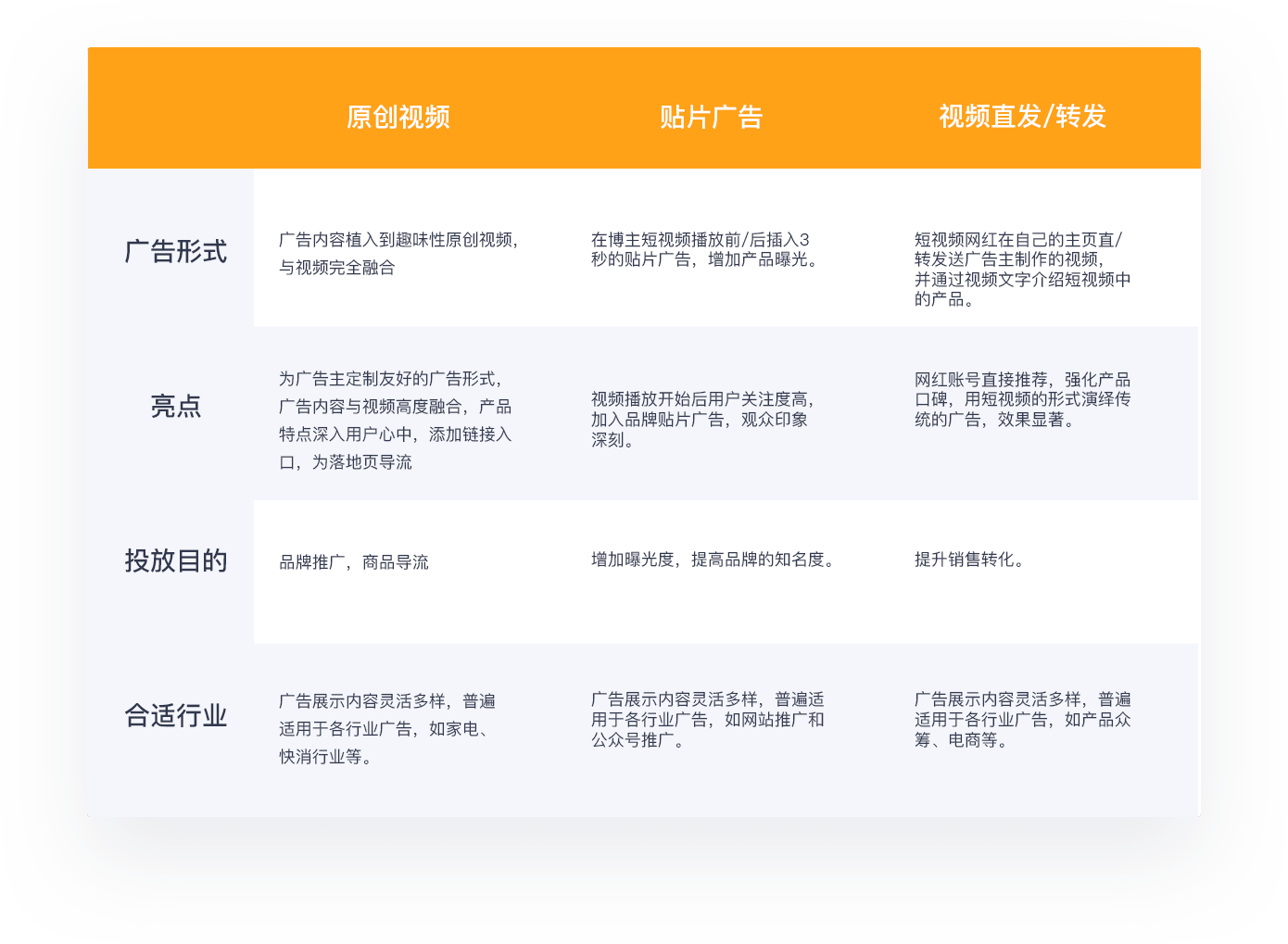Click the 原创视频 column header
This screenshot has height=944, width=1288.
(x=398, y=117)
